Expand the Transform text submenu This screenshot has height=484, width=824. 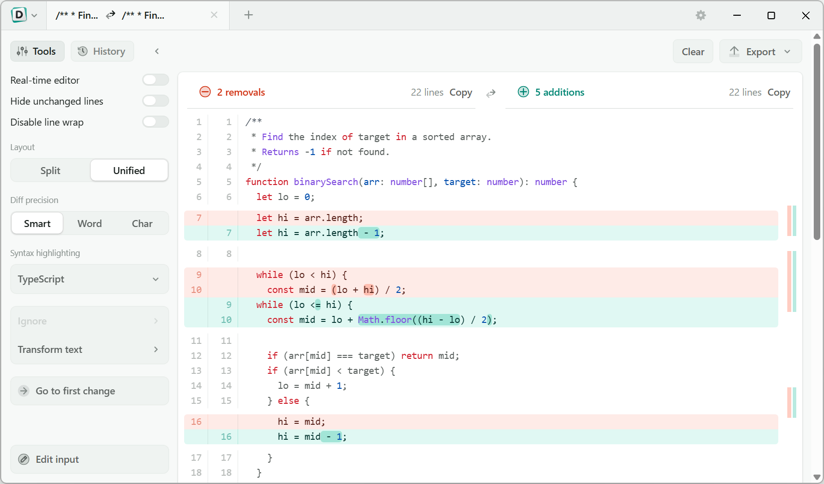pos(89,349)
